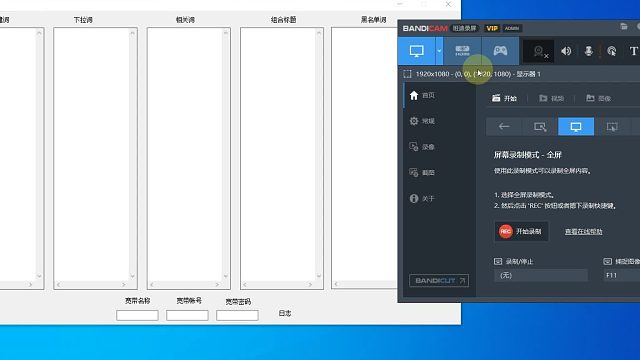This screenshot has height=360, width=640.
Task: Click the 相关词 list scroll-right arrow
Action: point(217,284)
